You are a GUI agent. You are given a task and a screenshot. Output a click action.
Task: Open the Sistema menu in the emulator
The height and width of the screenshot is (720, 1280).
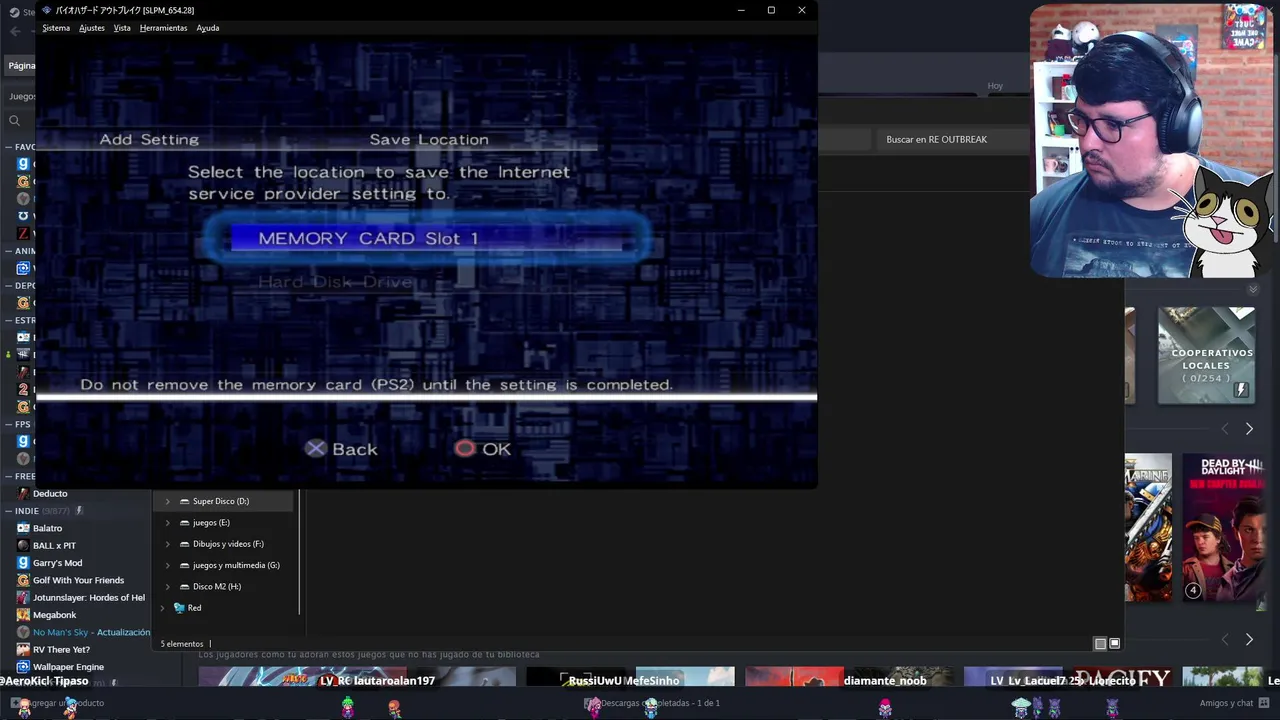point(56,28)
